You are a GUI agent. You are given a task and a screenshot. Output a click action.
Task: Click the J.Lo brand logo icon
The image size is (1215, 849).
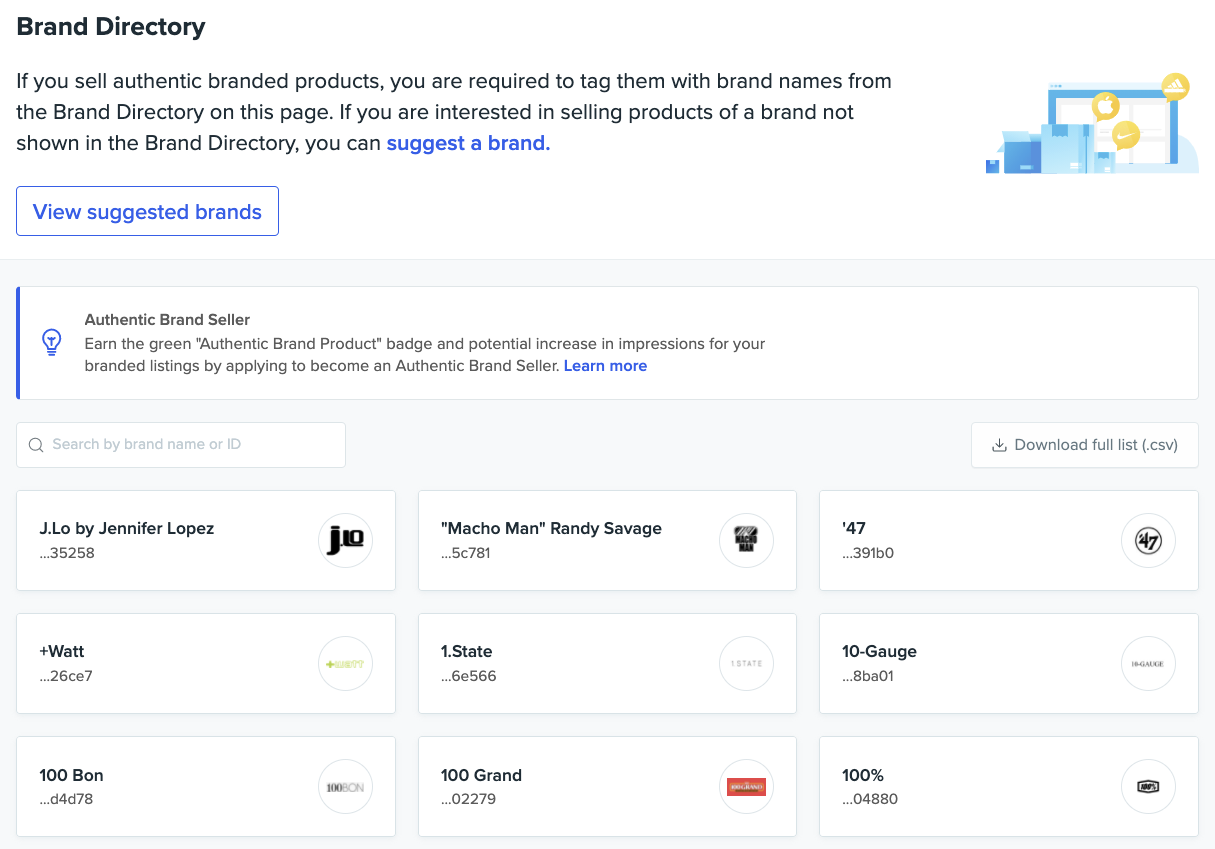(x=345, y=541)
